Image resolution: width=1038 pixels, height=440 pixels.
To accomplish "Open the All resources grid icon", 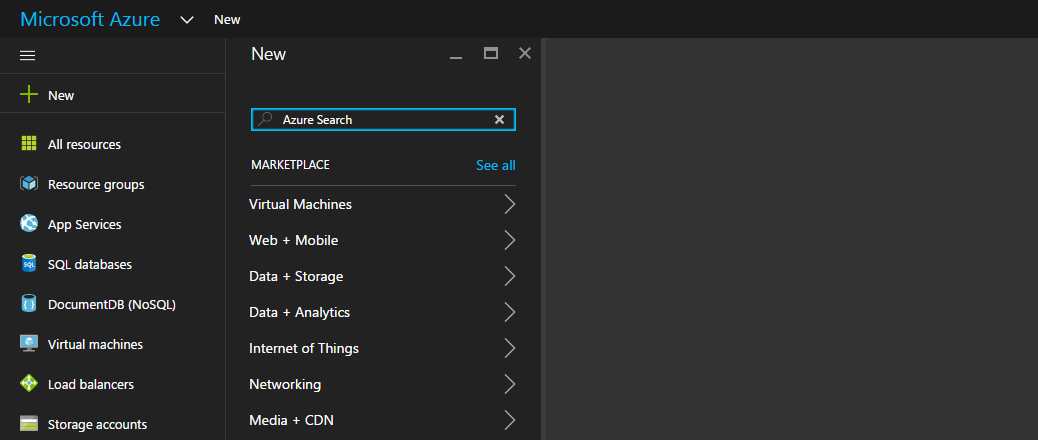I will (29, 144).
